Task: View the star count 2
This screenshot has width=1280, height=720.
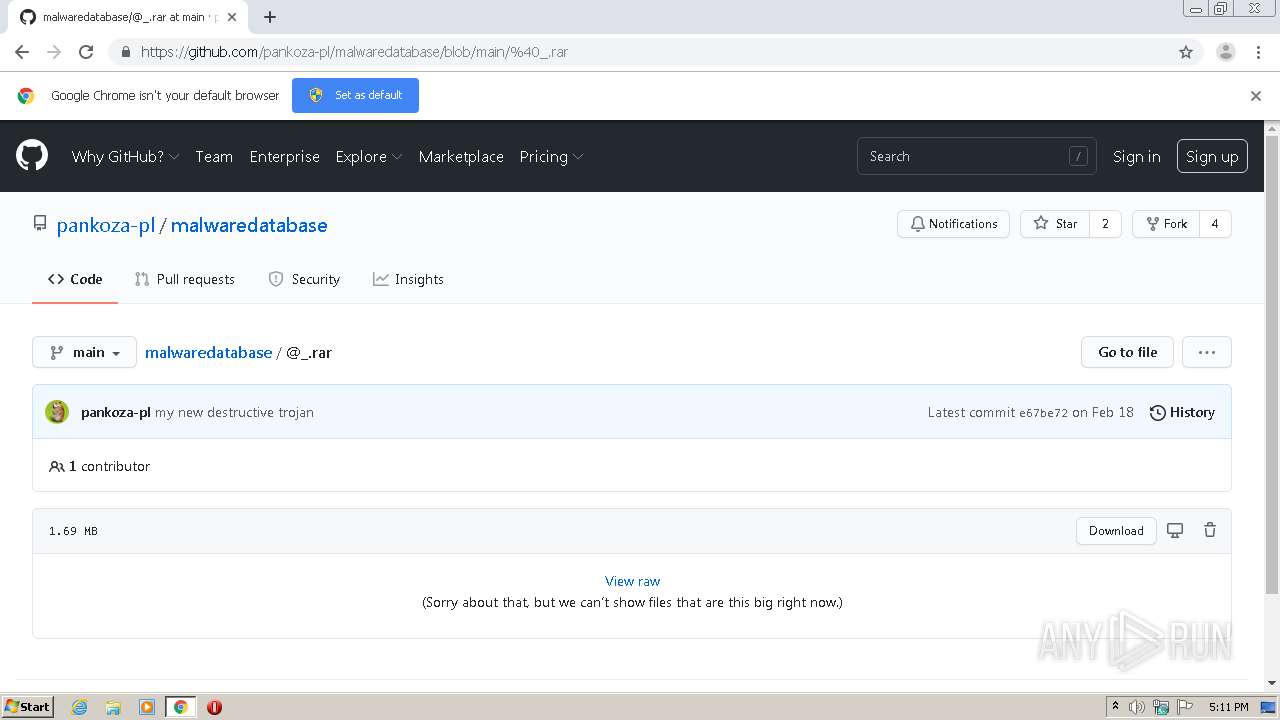Action: click(x=1105, y=224)
